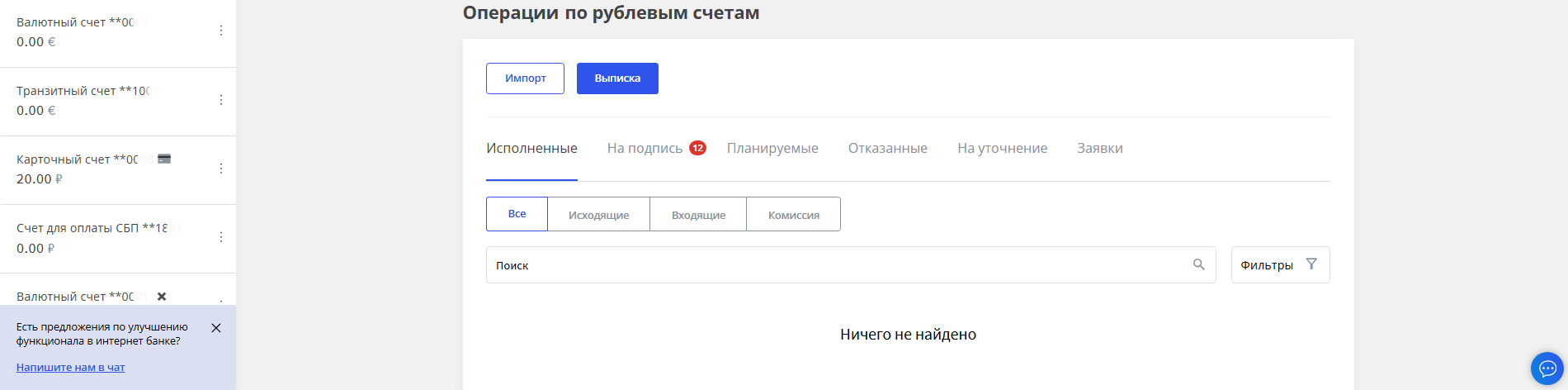Switch to the Заявки tab
The image size is (1568, 390).
pyautogui.click(x=1099, y=149)
